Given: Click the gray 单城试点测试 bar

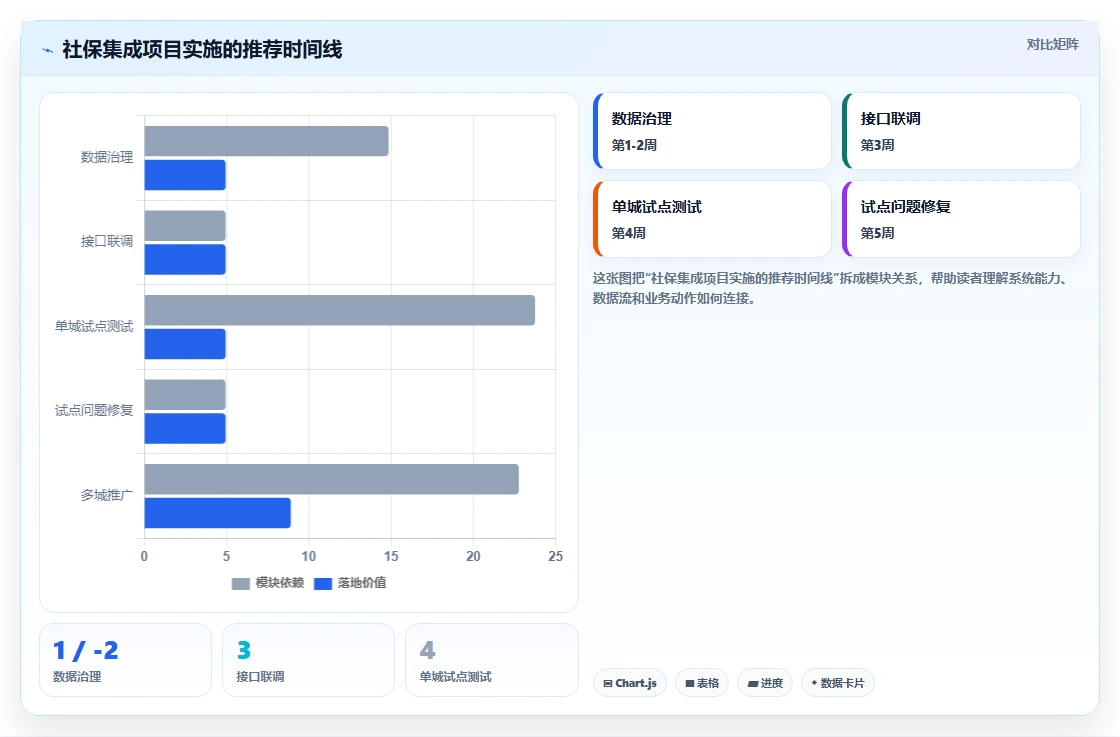Looking at the screenshot, I should click(x=339, y=310).
